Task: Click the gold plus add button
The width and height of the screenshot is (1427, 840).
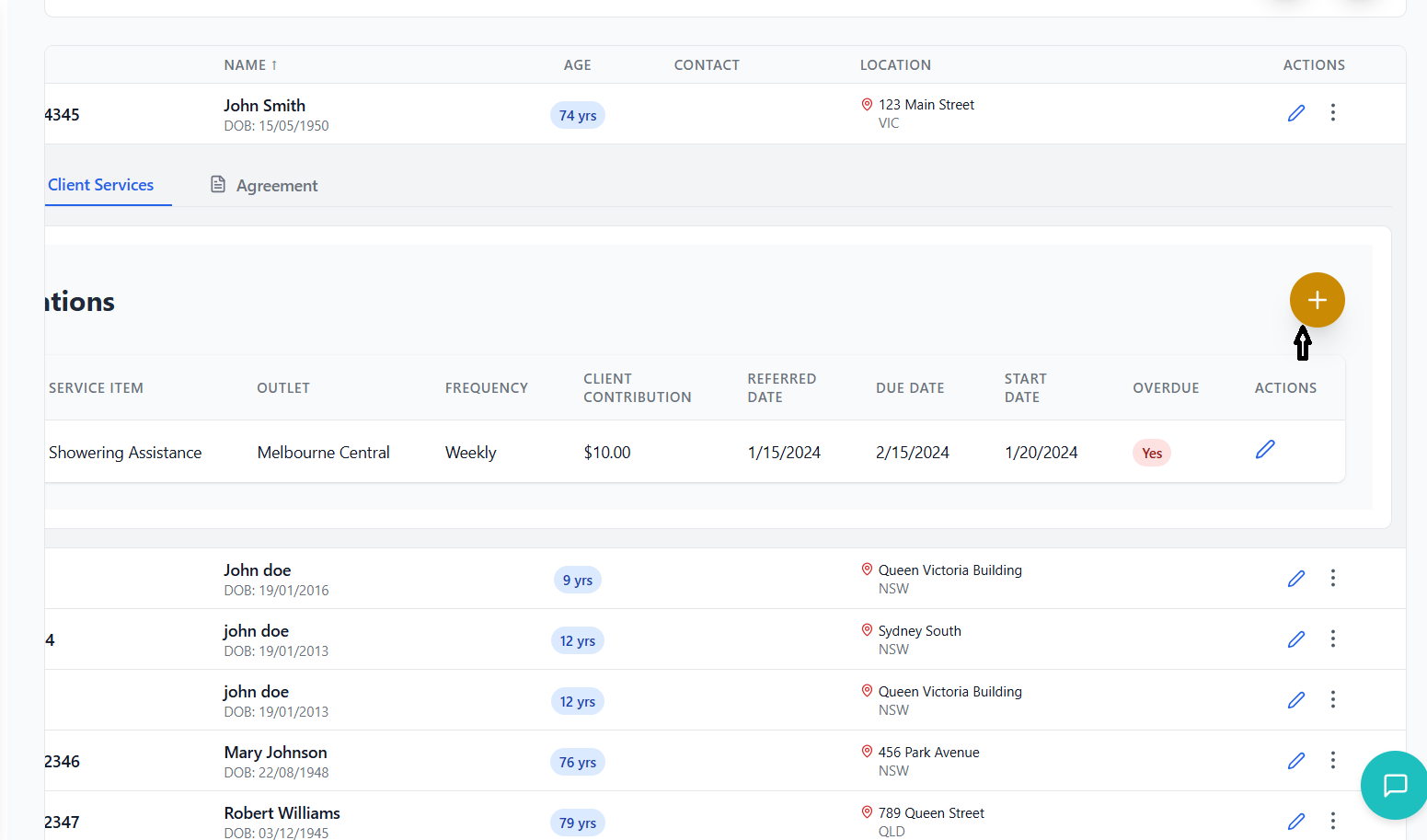Action: tap(1317, 300)
